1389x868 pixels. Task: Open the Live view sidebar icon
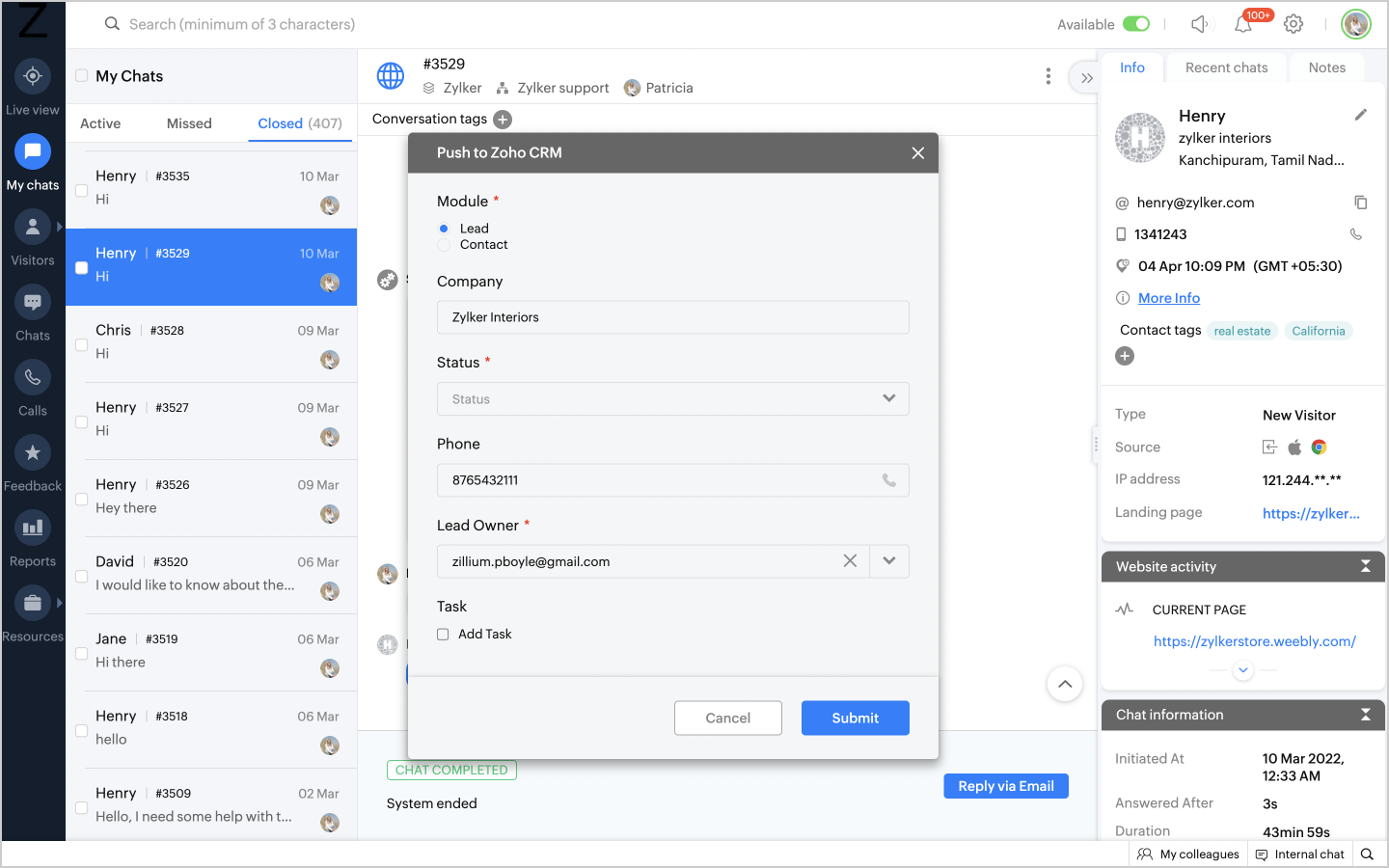tap(33, 76)
